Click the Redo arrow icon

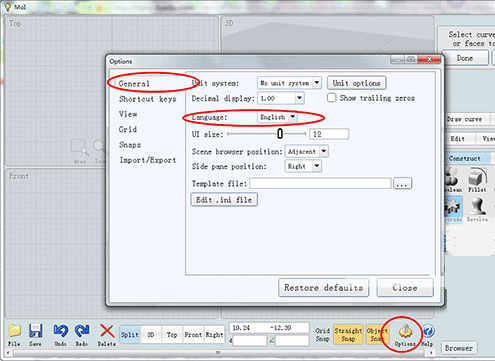[82, 331]
